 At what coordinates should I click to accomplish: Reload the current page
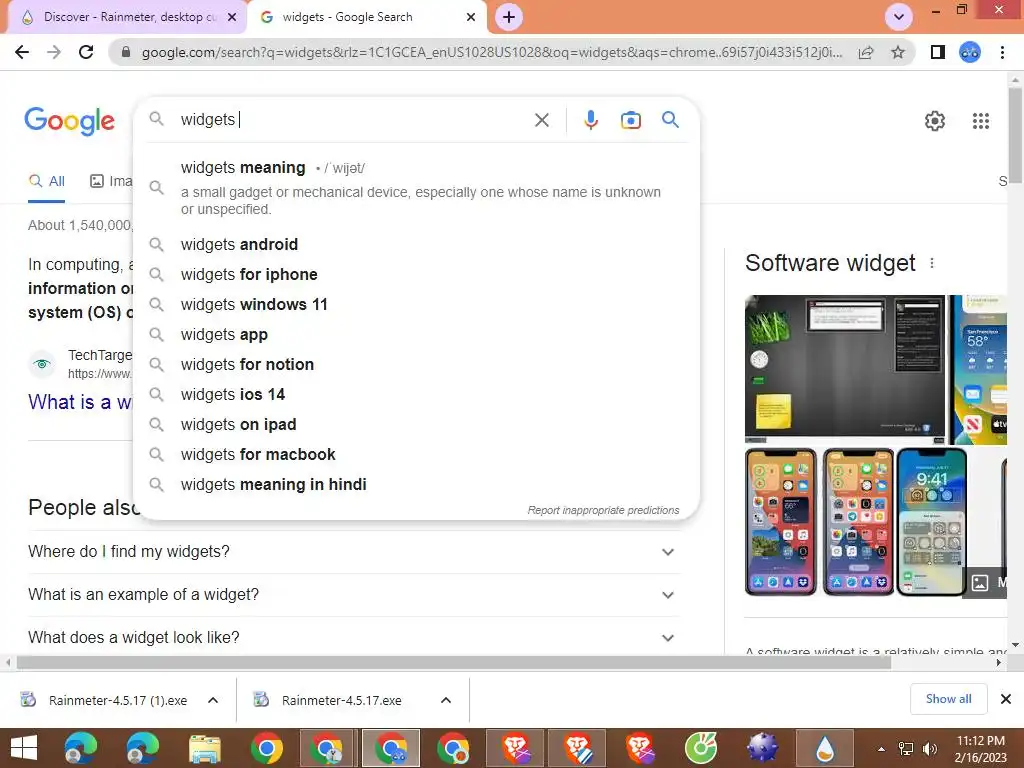(x=86, y=52)
